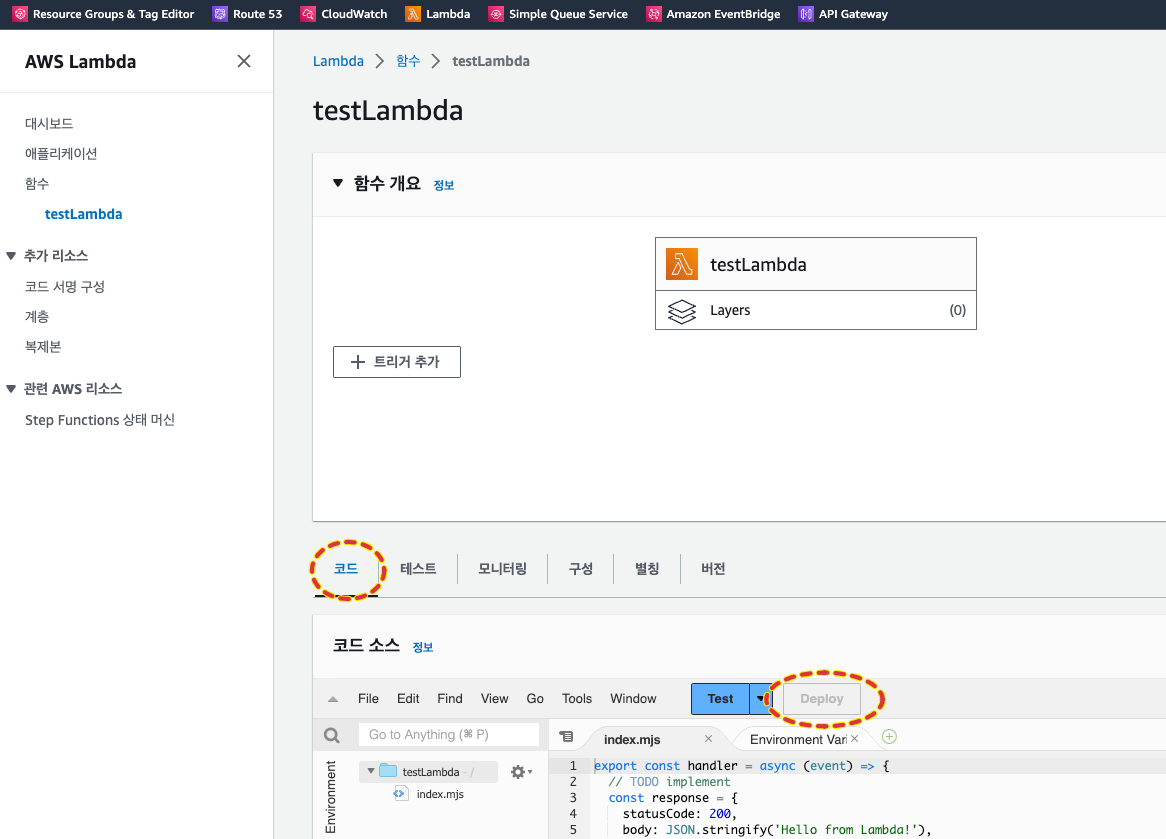
Task: Close the Environment Var editor tab
Action: [x=854, y=739]
